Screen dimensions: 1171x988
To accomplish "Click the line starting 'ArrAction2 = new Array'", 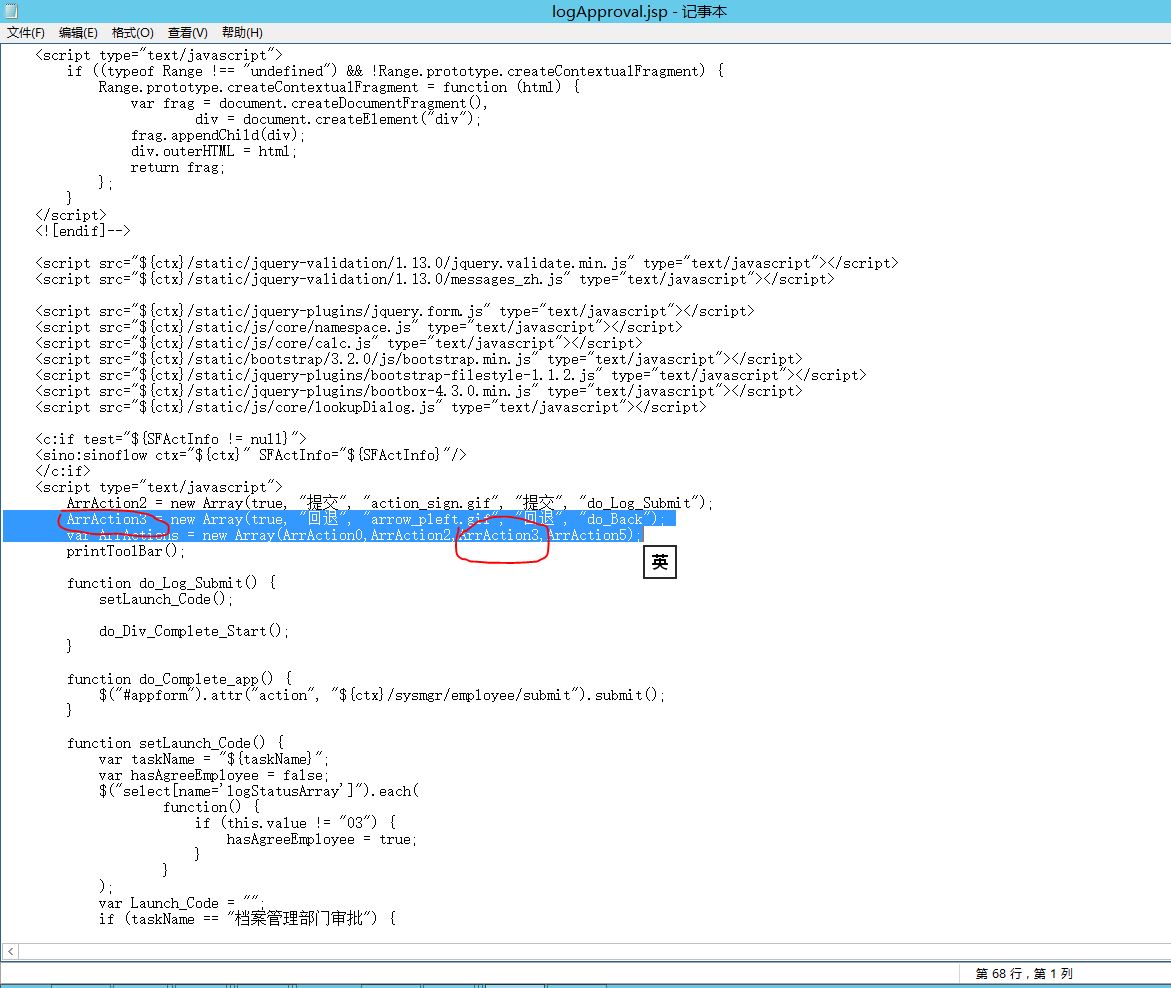I will tap(390, 503).
